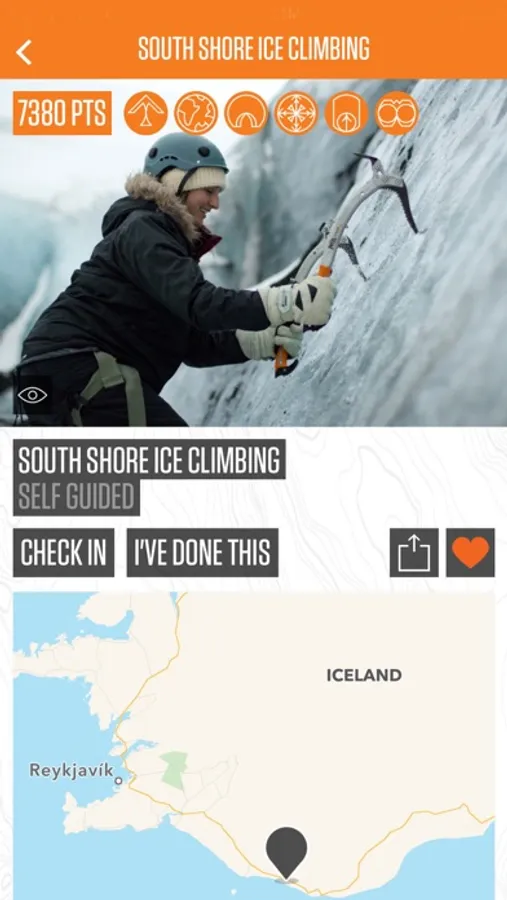Tap the backpack badge icon

point(346,113)
